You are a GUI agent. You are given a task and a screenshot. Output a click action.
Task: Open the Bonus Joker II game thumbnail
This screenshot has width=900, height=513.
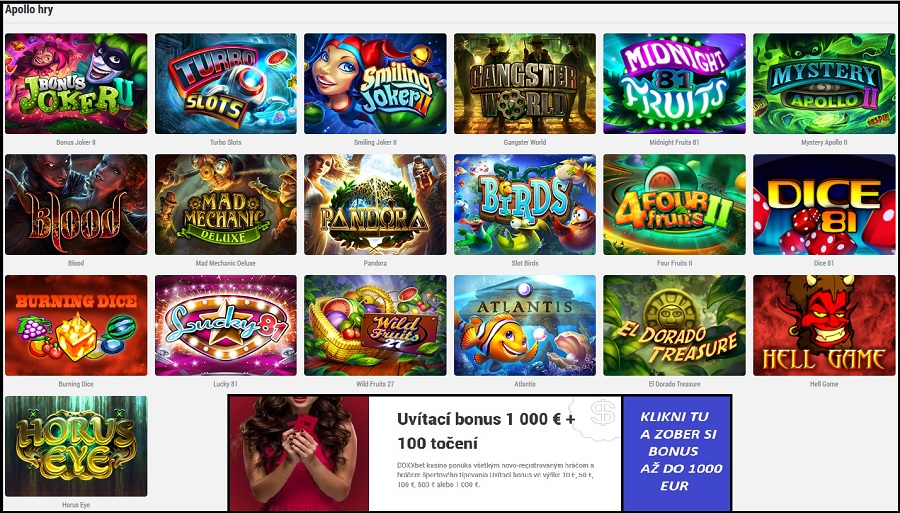[x=76, y=83]
